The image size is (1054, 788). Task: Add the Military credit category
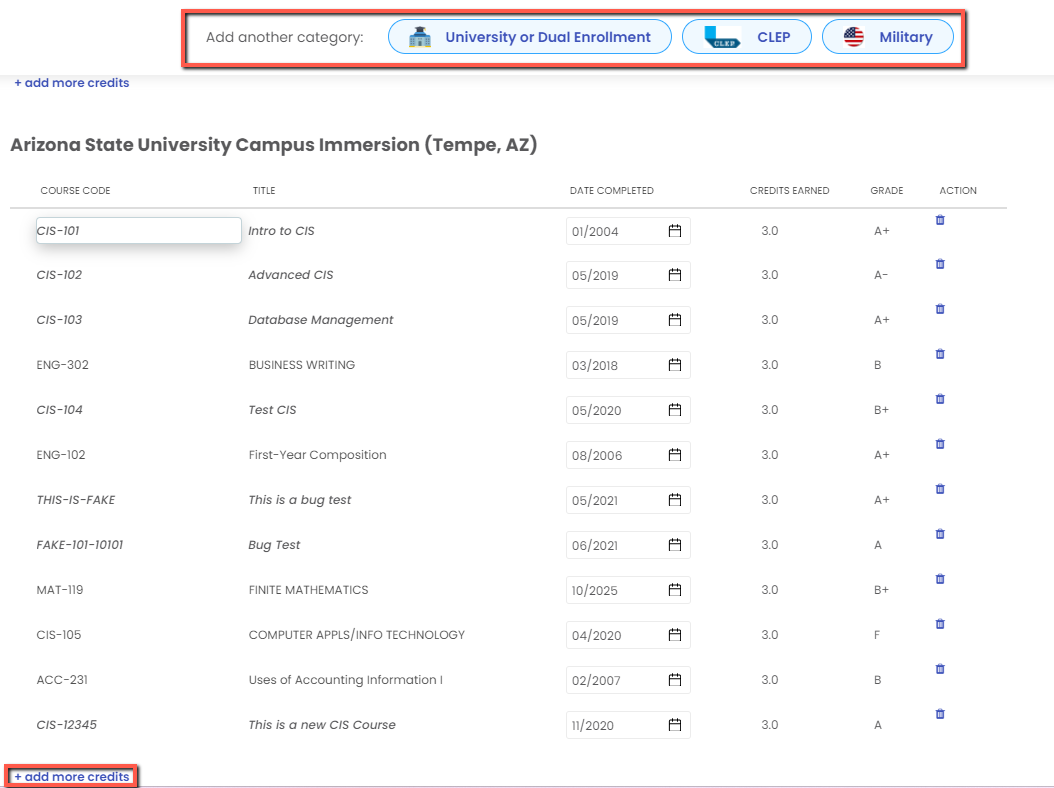(x=887, y=37)
